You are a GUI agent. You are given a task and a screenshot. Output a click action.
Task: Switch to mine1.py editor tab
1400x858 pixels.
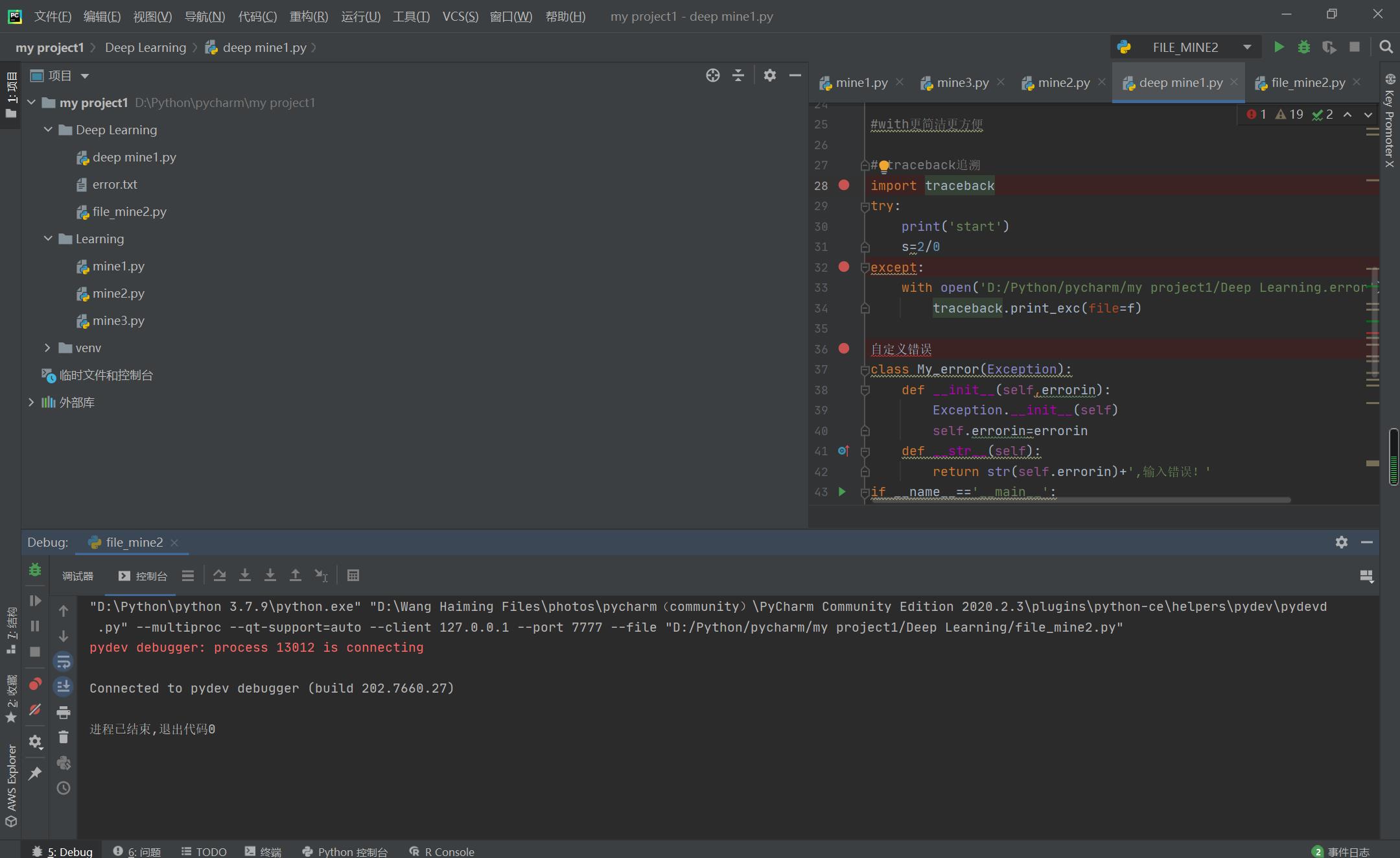click(x=861, y=82)
